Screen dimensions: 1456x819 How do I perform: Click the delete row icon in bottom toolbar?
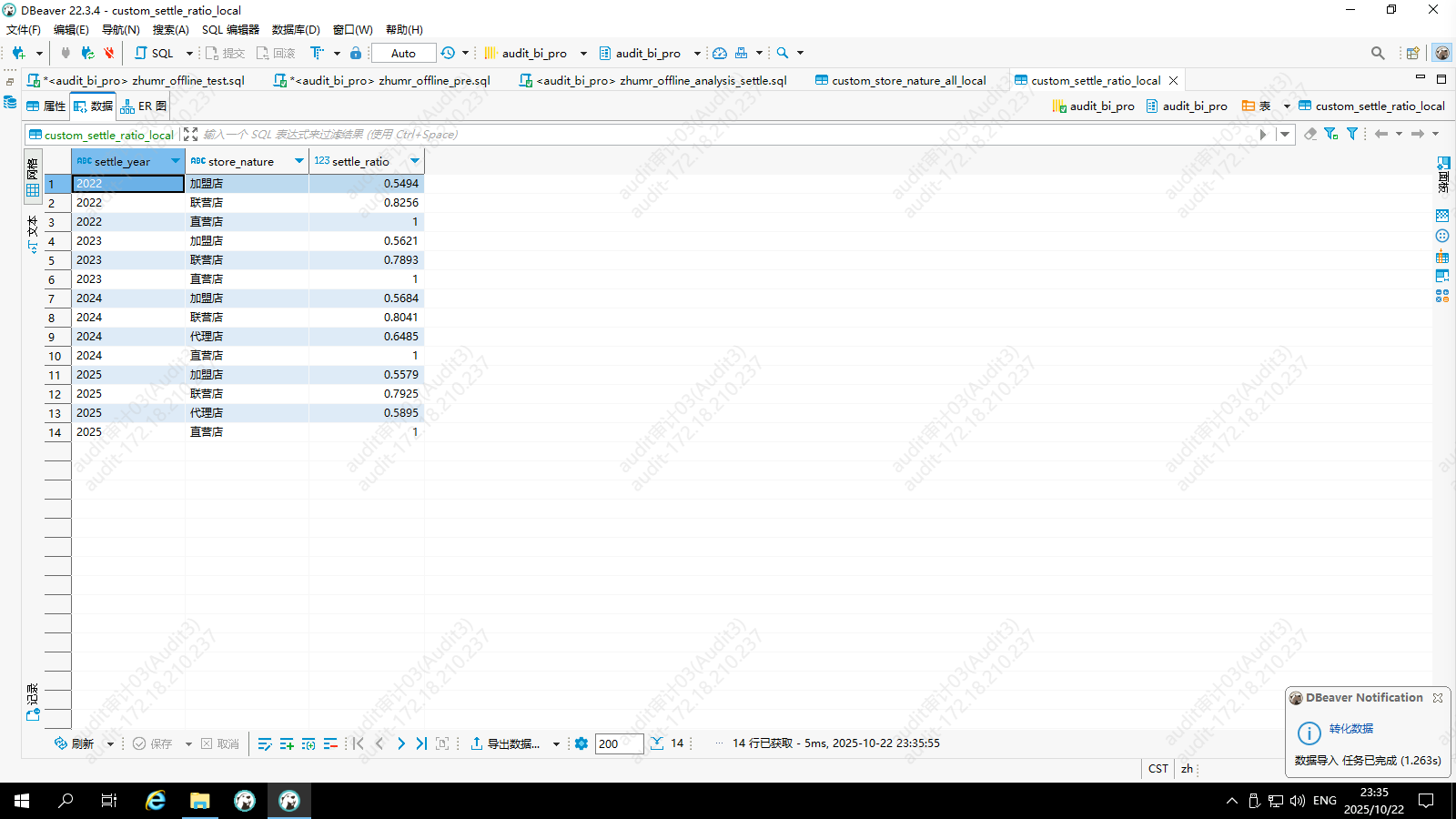[330, 743]
